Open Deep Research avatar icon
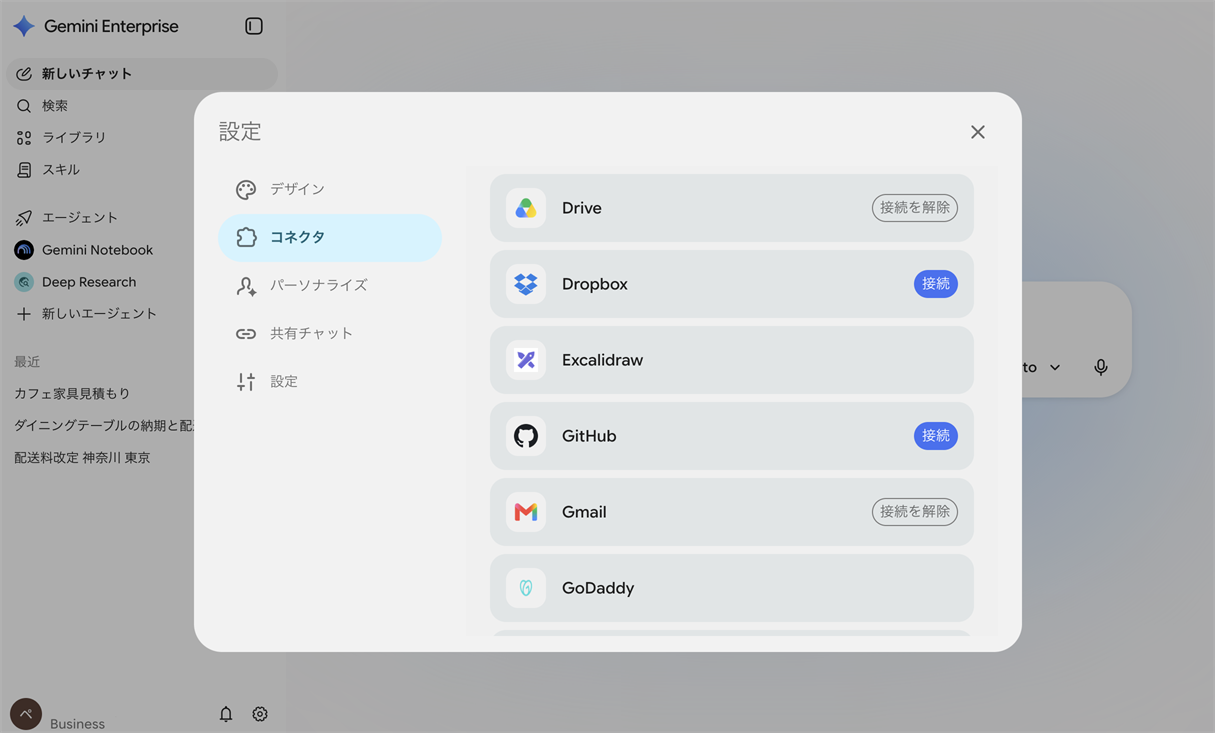Image resolution: width=1215 pixels, height=733 pixels. coord(24,282)
